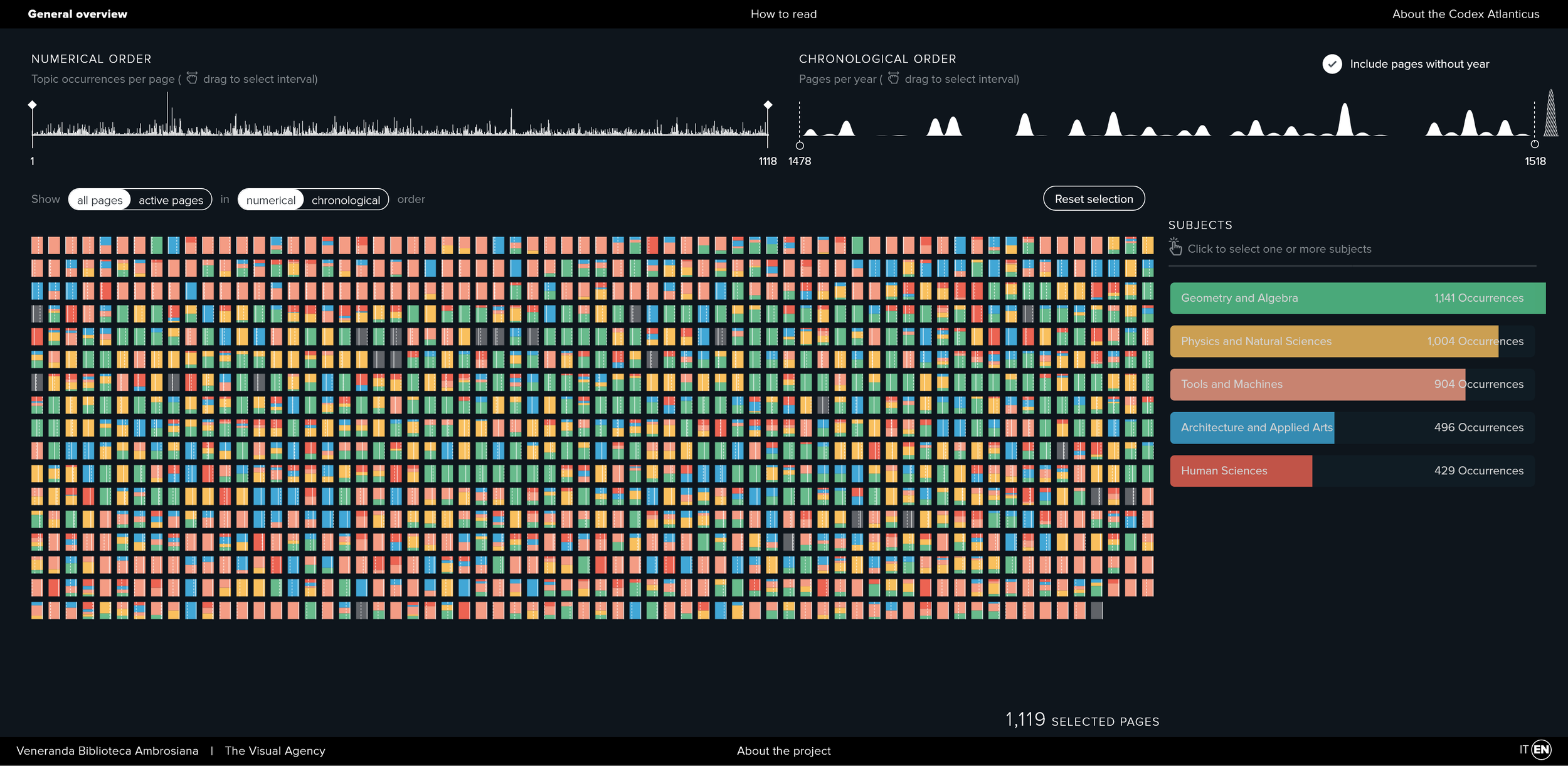The width and height of the screenshot is (1568, 766).
Task: Click the hand icon beside 'Click to select' subjects
Action: (1175, 247)
